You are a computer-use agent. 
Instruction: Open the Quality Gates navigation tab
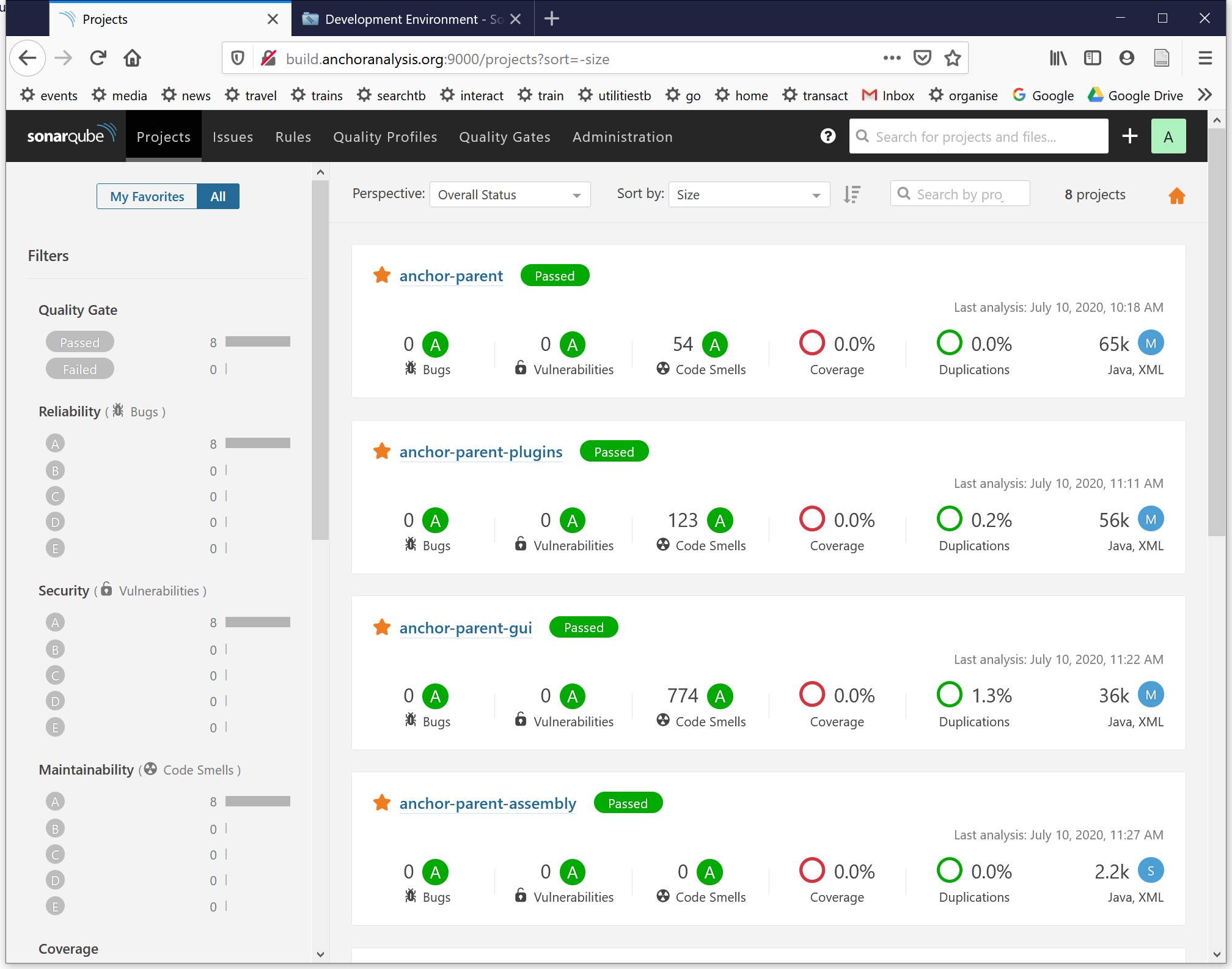[505, 136]
